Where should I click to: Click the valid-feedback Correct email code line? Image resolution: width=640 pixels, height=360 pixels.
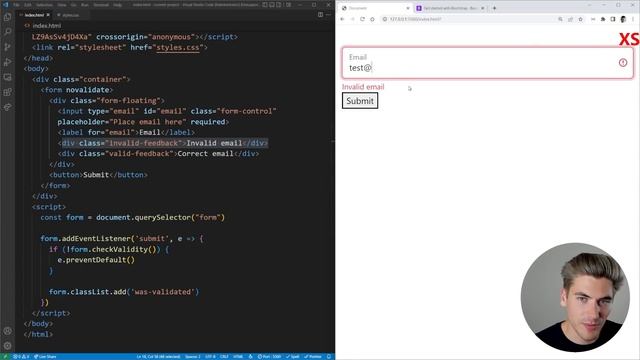(x=158, y=153)
